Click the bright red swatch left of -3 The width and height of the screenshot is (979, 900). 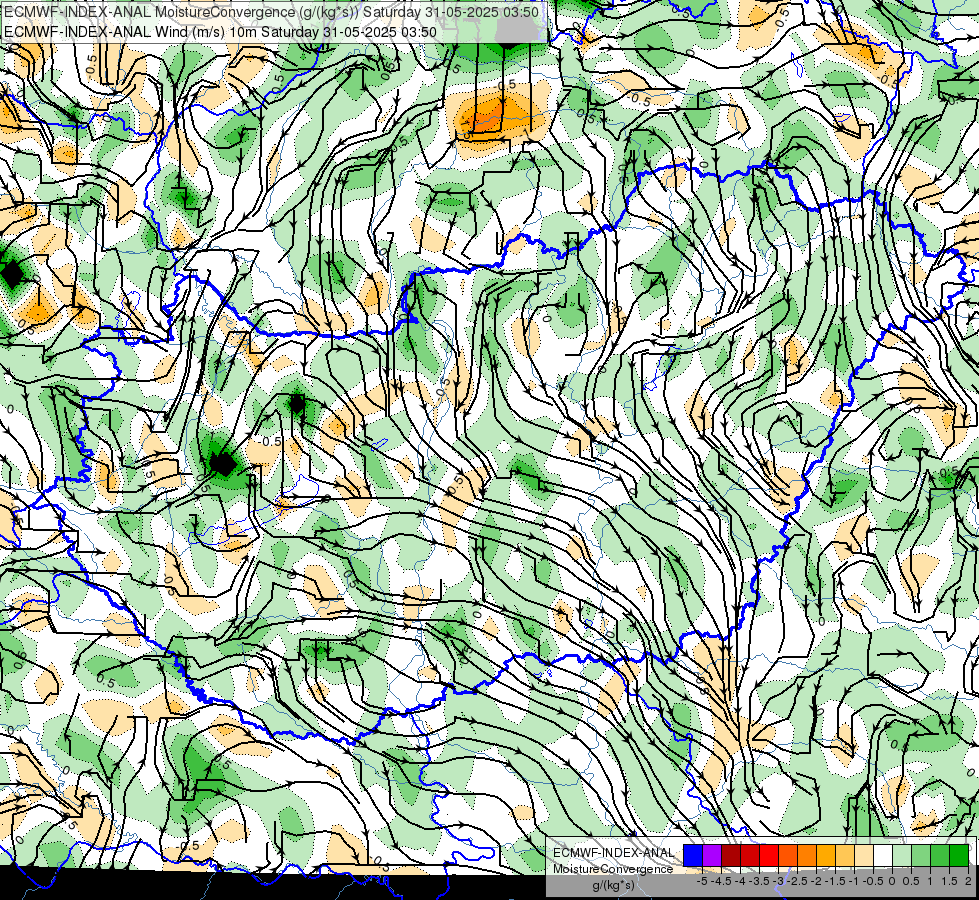coord(769,855)
